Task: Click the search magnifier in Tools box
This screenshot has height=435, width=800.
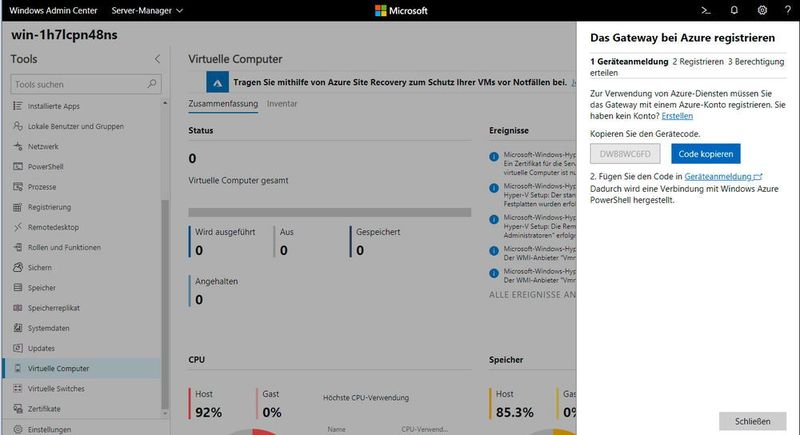Action: (152, 84)
